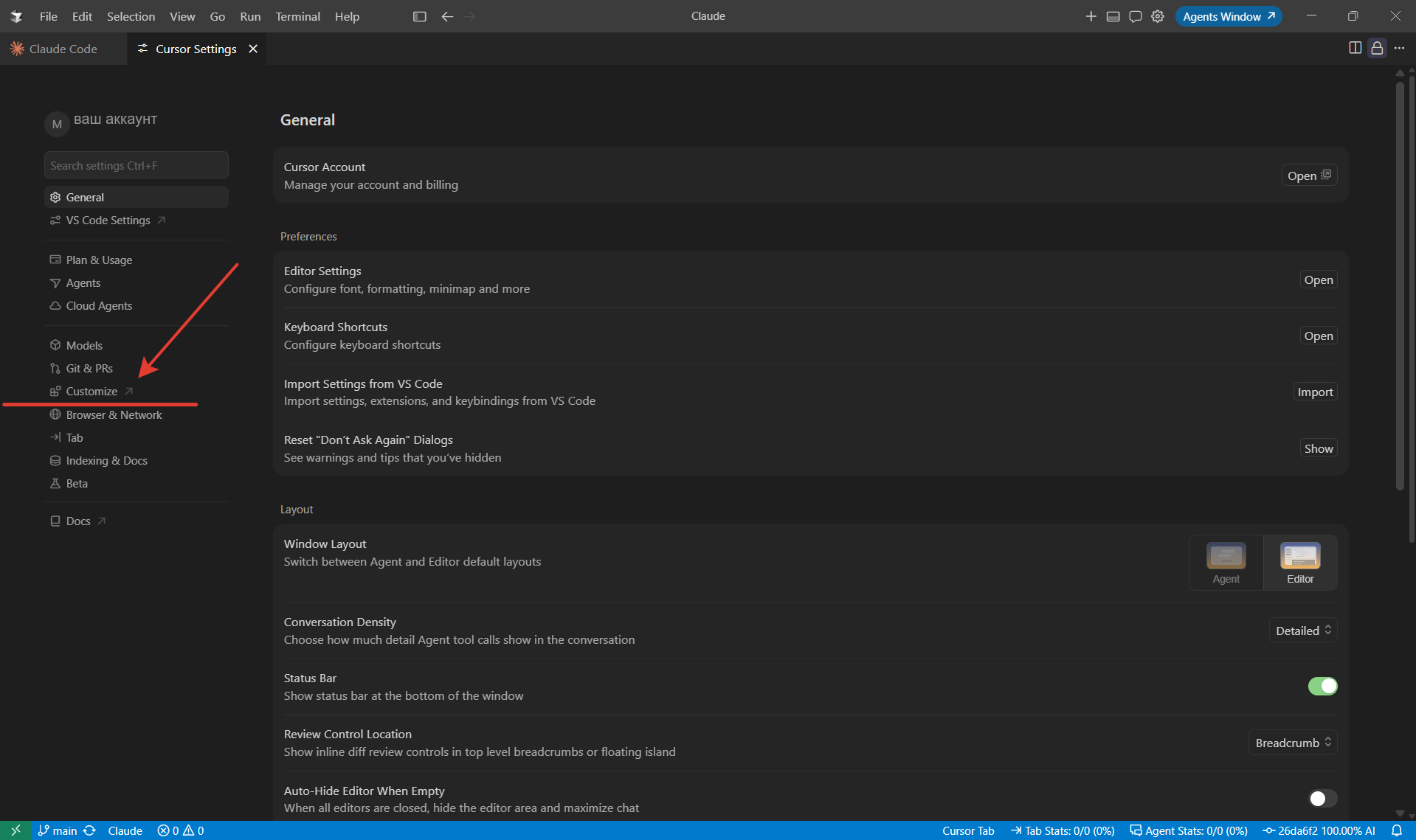Click Show for Don't Ask Again dialogs
Image resolution: width=1416 pixels, height=840 pixels.
pyautogui.click(x=1318, y=448)
